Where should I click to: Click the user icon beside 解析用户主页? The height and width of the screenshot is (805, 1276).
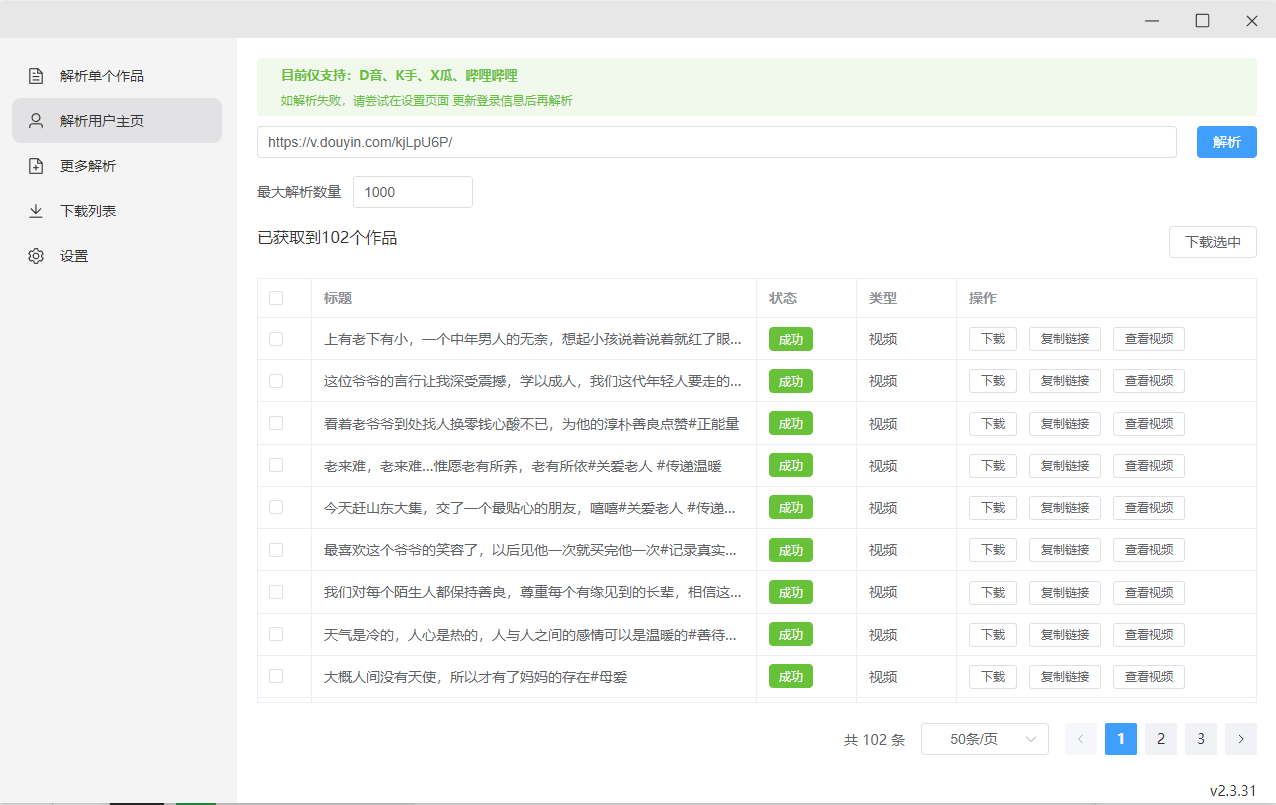coord(36,121)
